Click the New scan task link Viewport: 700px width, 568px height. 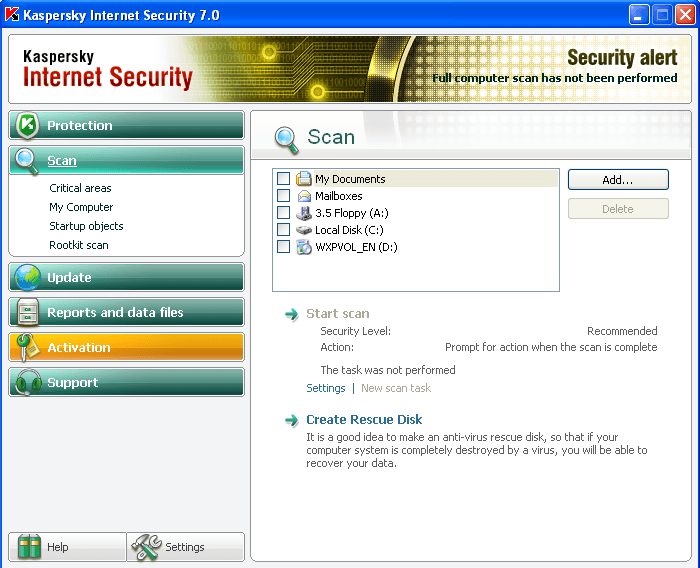[396, 388]
